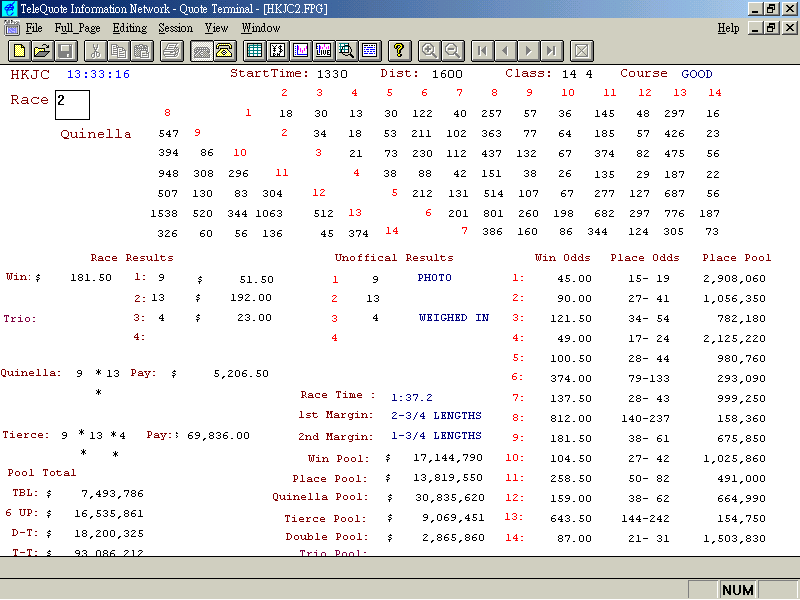
Task: Click horse 1 place pool 2,908,060
Action: pos(734,279)
